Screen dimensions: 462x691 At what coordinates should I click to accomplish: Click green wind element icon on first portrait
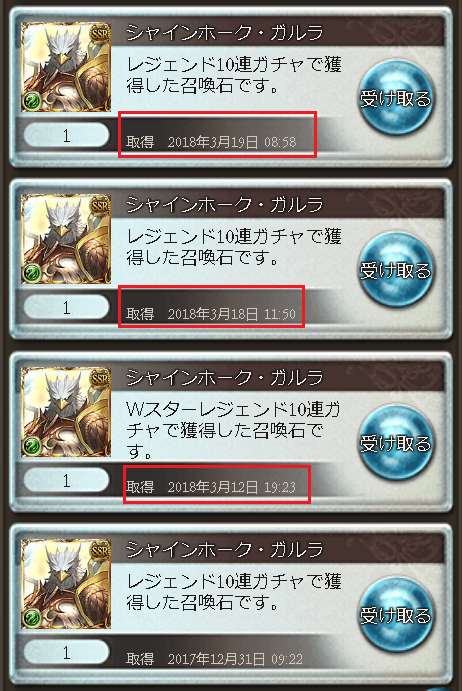point(32,101)
